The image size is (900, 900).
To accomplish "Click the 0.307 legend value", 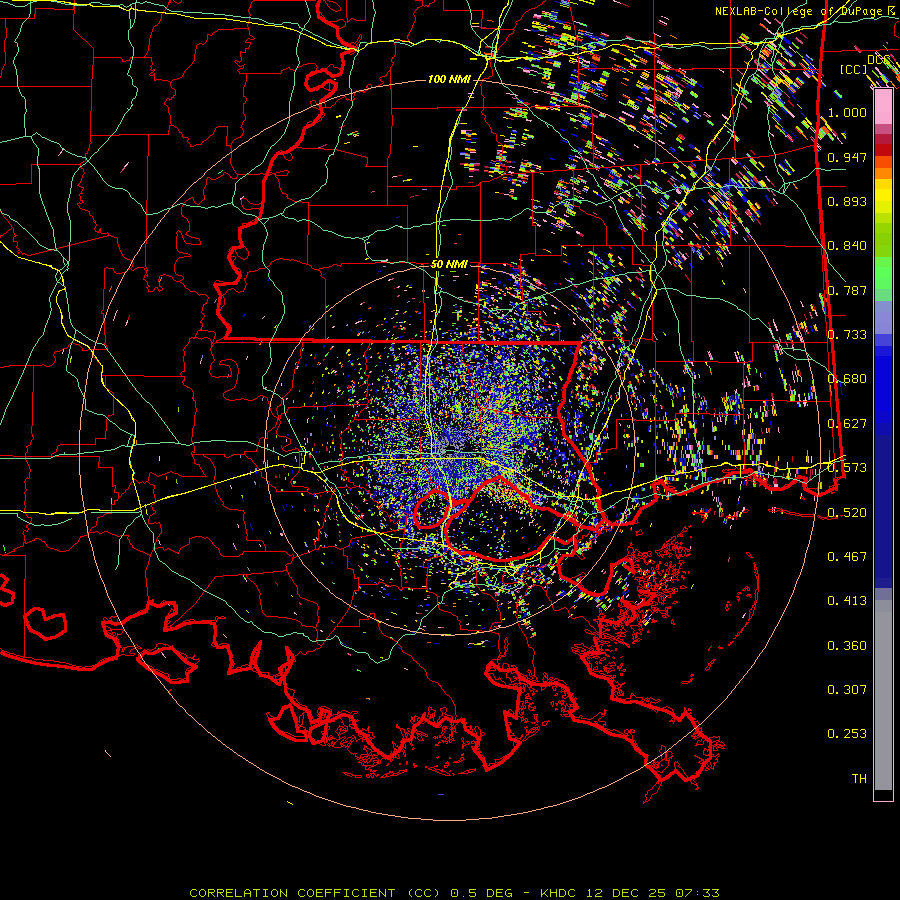I will click(x=847, y=690).
